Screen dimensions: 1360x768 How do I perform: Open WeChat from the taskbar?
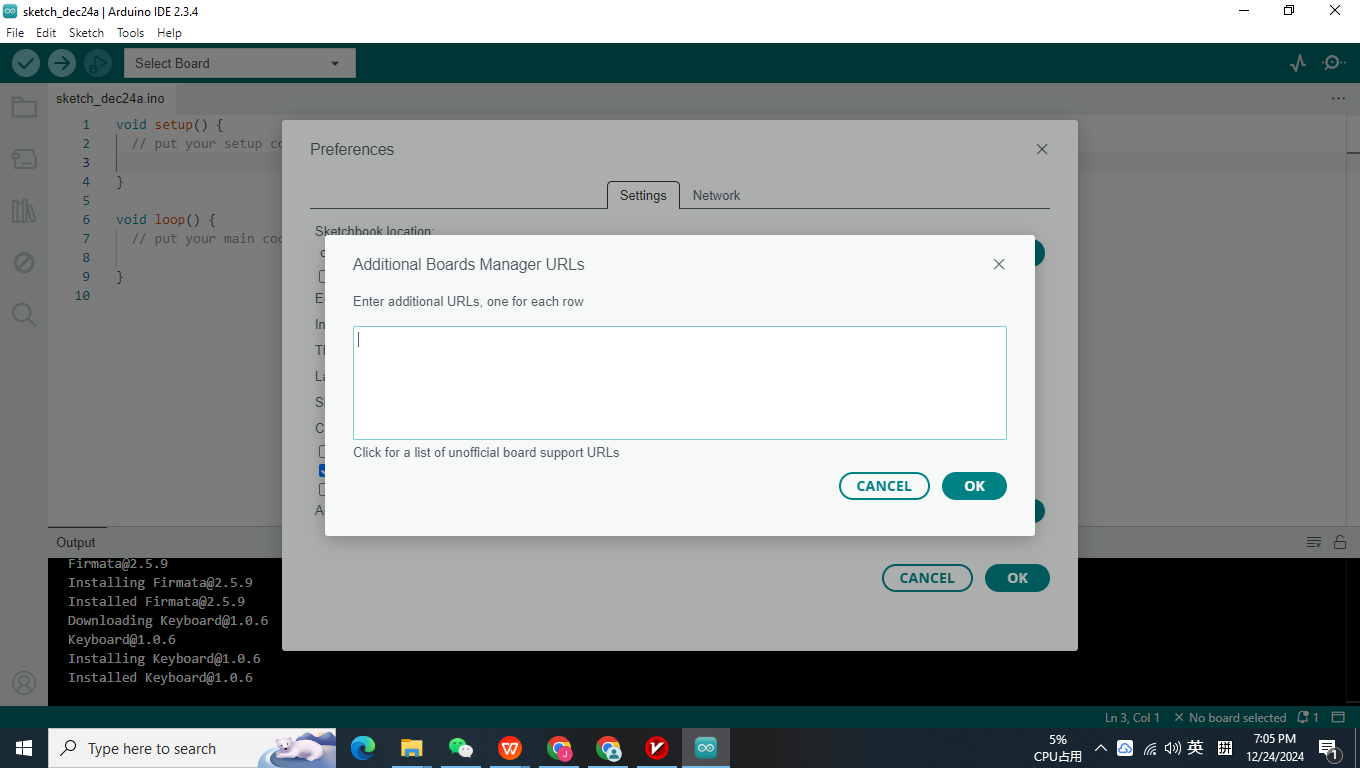pos(461,748)
